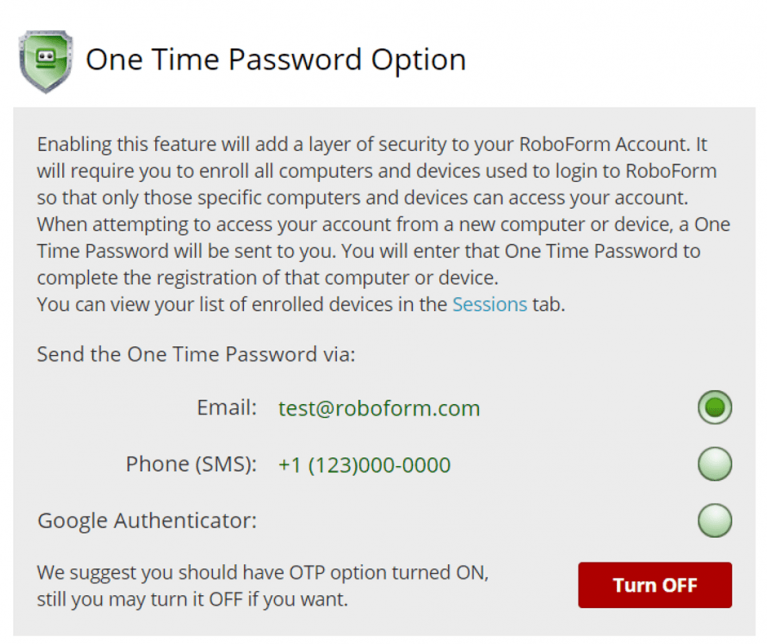
Task: Select the Email radio button
Action: point(714,408)
